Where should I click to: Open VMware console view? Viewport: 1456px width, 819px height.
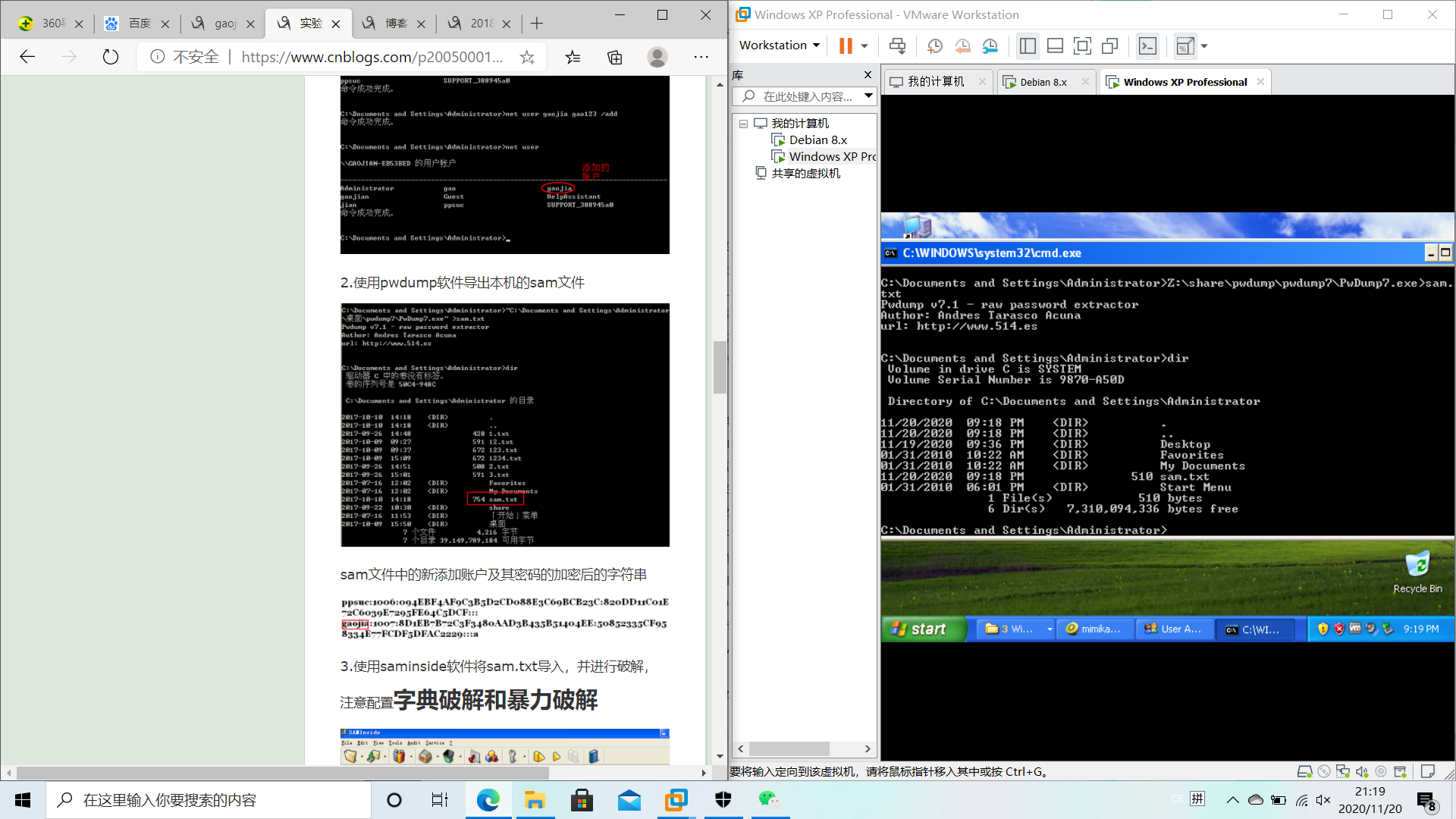[1147, 46]
